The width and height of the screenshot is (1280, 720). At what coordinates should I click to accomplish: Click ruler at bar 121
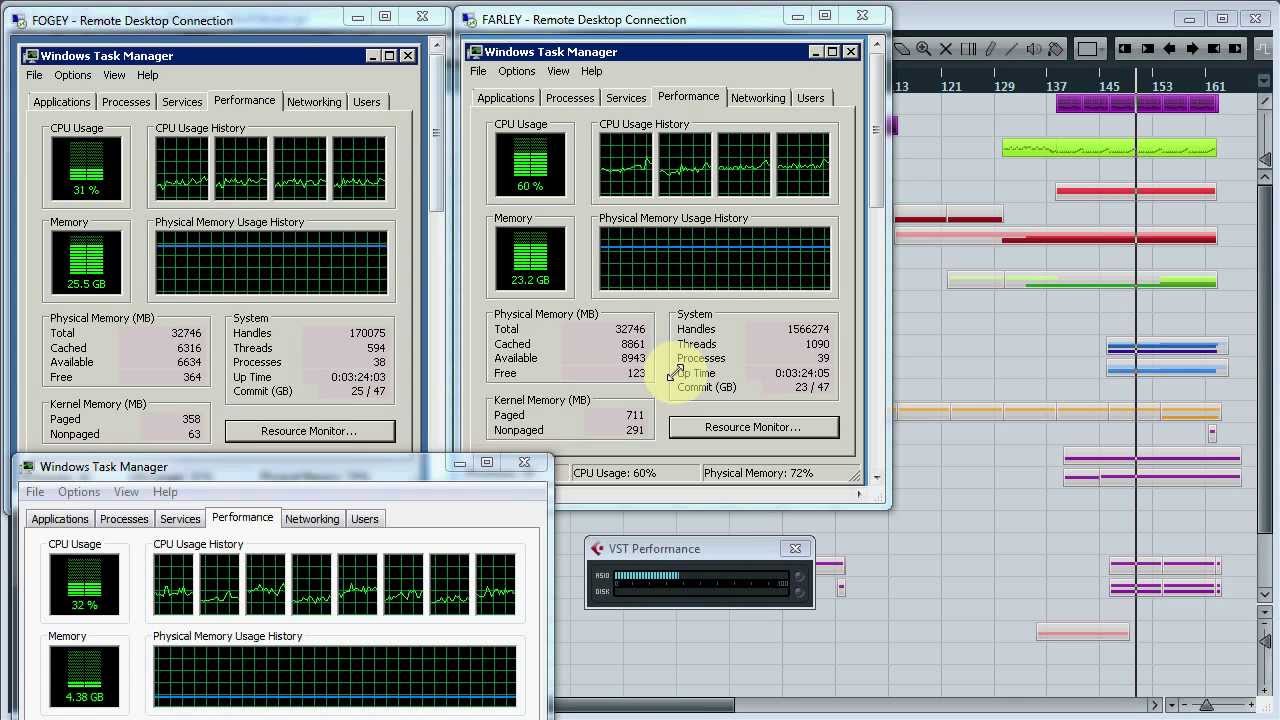click(951, 87)
